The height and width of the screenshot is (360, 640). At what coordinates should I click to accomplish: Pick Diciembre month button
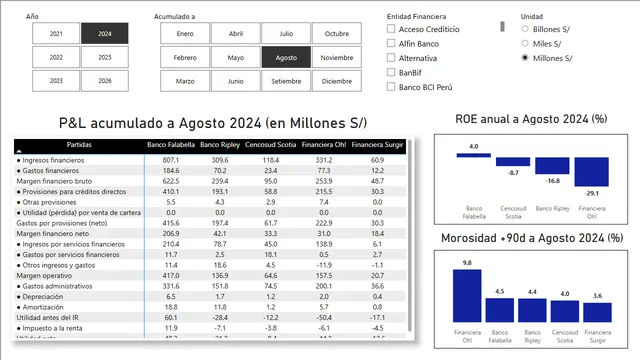tap(337, 81)
